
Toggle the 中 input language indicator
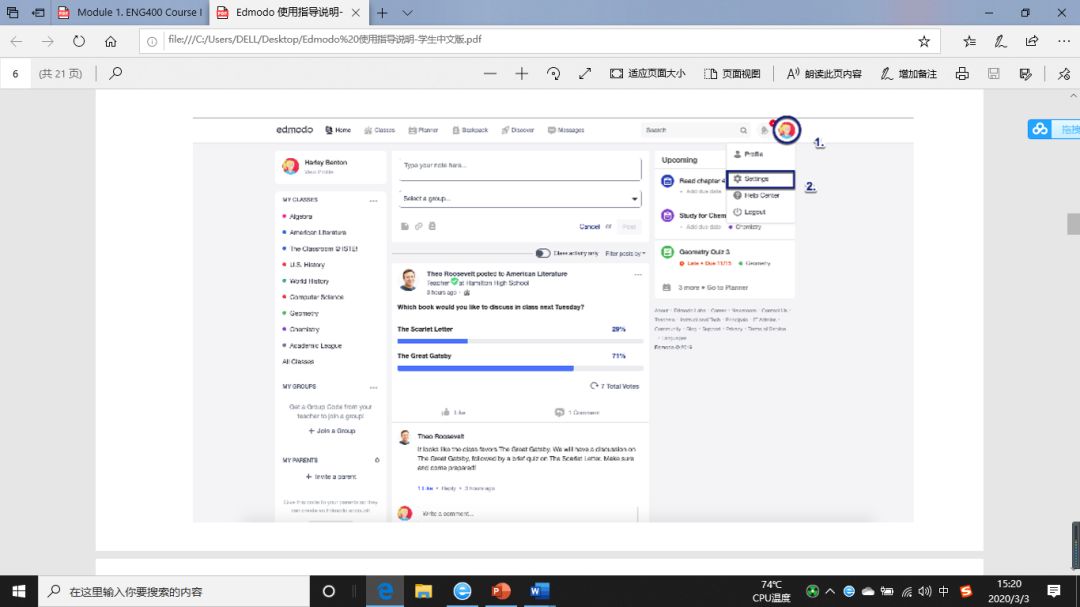[x=944, y=591]
